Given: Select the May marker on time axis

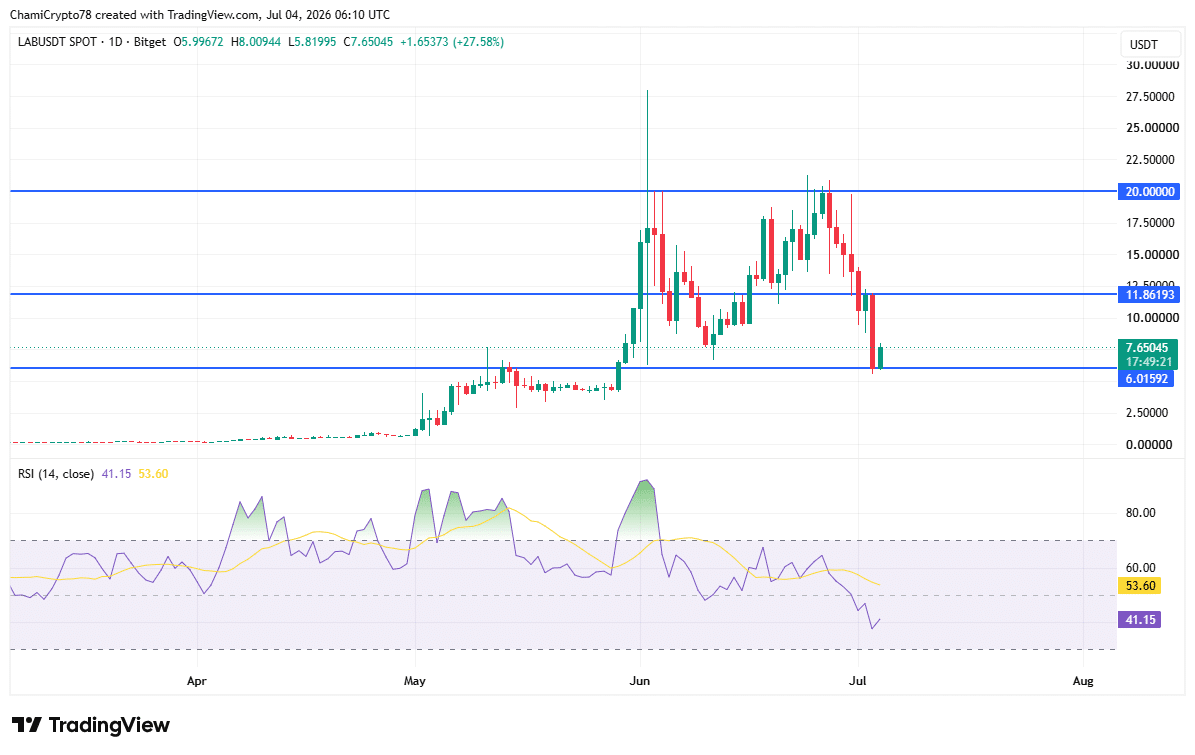Looking at the screenshot, I should tap(415, 680).
